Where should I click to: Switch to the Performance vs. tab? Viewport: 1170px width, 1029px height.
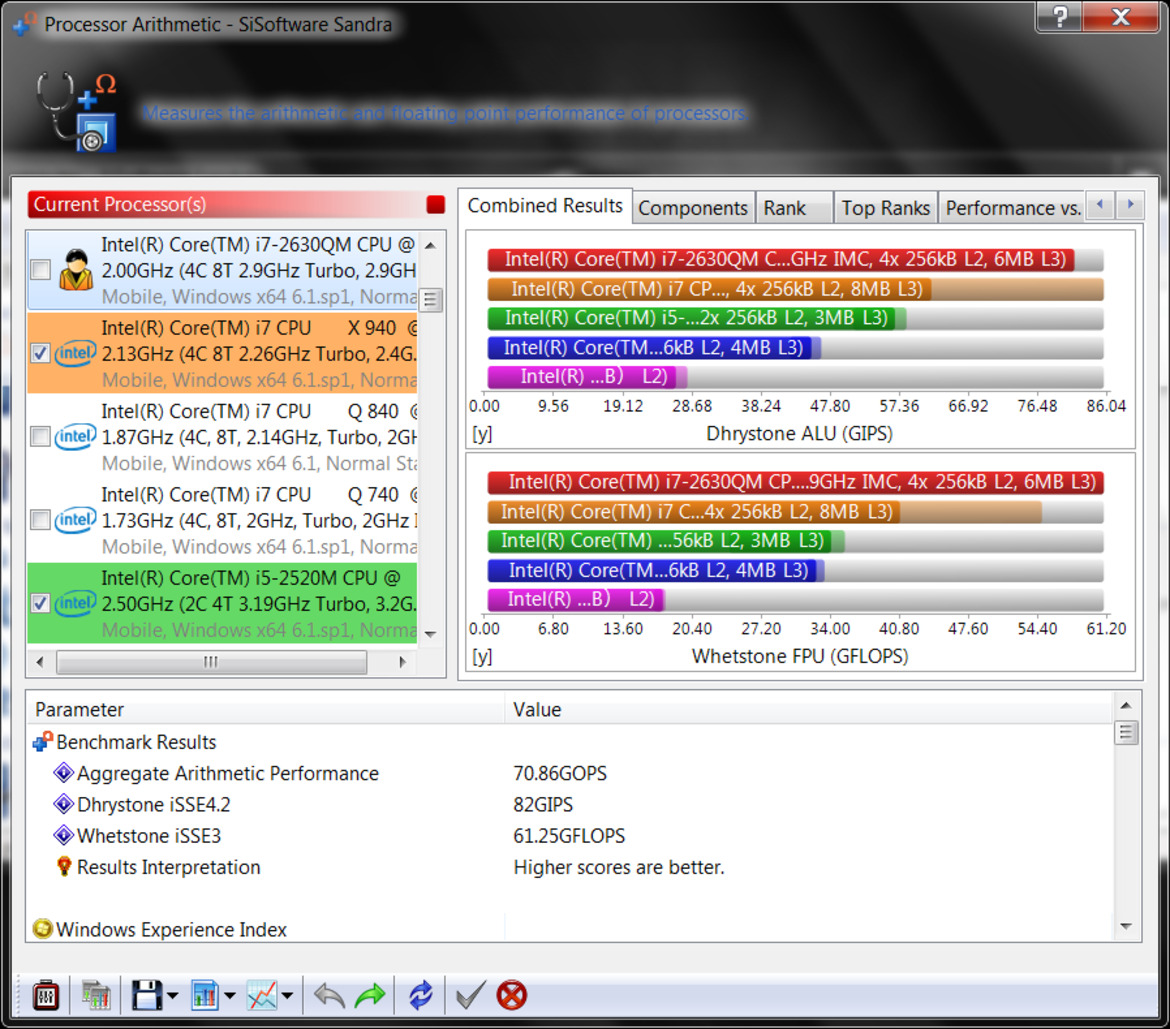point(1013,208)
